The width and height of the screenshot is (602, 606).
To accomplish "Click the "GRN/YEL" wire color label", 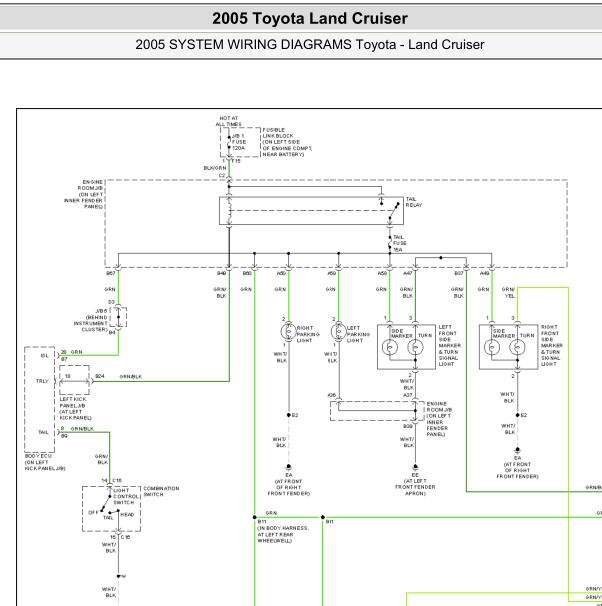I will point(508,293).
